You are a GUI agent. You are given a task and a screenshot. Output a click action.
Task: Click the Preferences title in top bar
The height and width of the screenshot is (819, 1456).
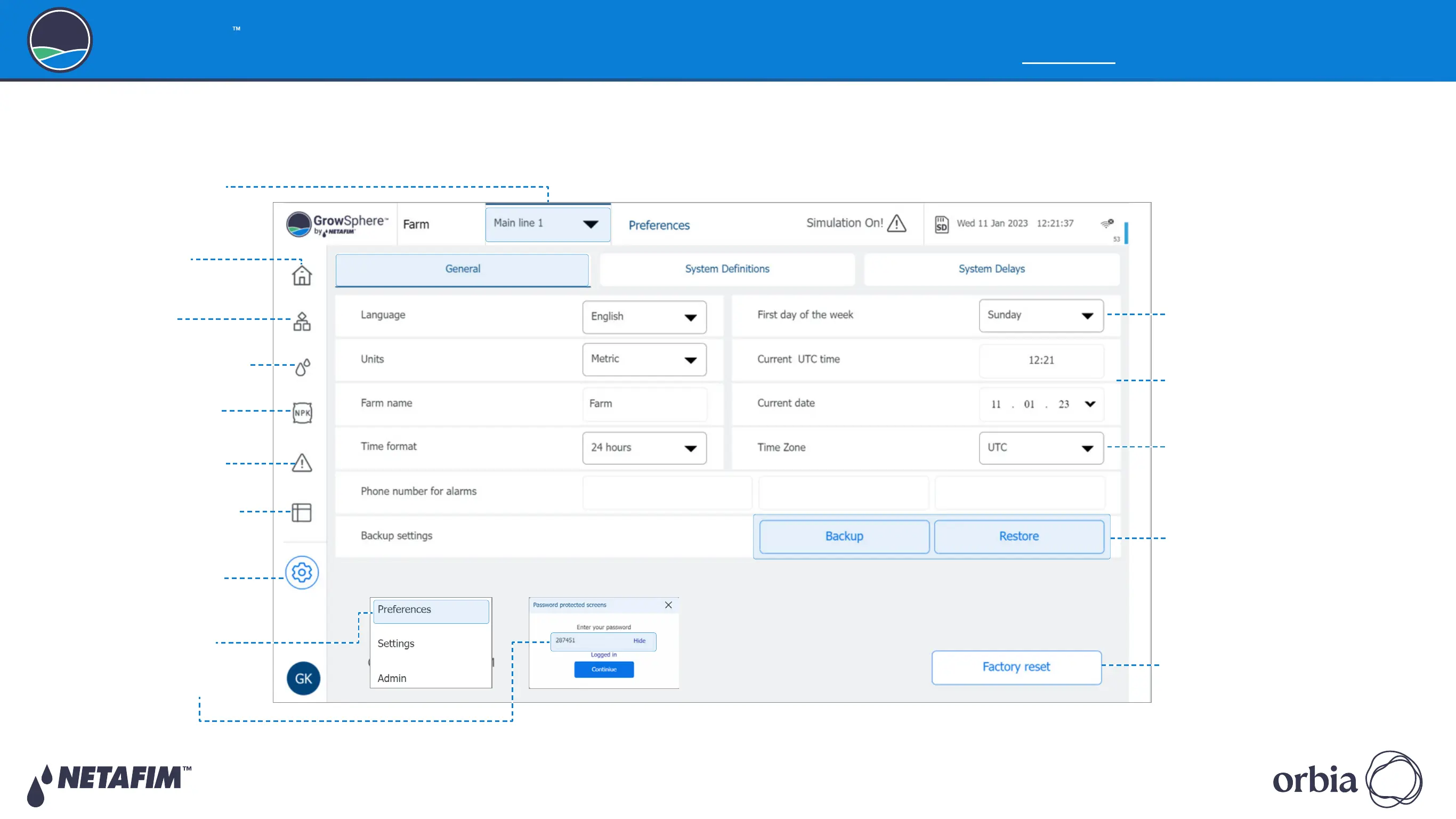click(x=659, y=225)
